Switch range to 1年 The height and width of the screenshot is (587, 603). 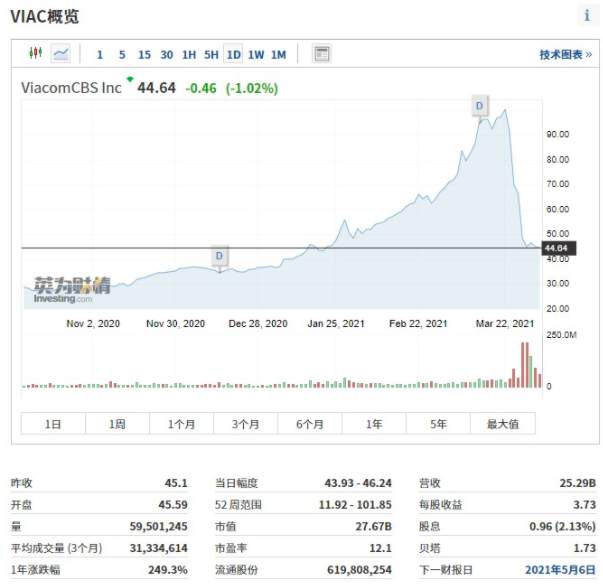(x=374, y=424)
